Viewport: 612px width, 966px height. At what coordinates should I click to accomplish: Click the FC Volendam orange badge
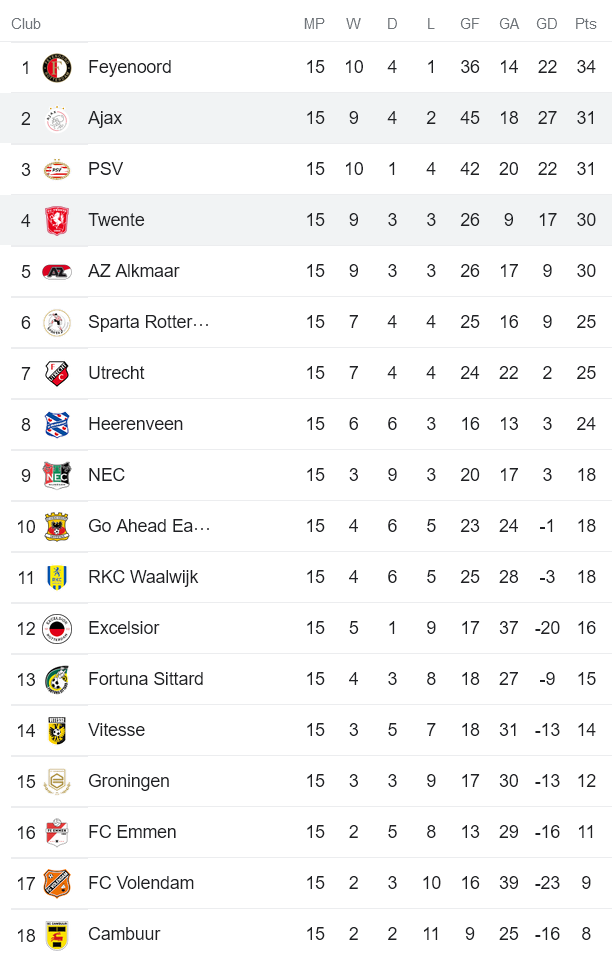pyautogui.click(x=57, y=884)
